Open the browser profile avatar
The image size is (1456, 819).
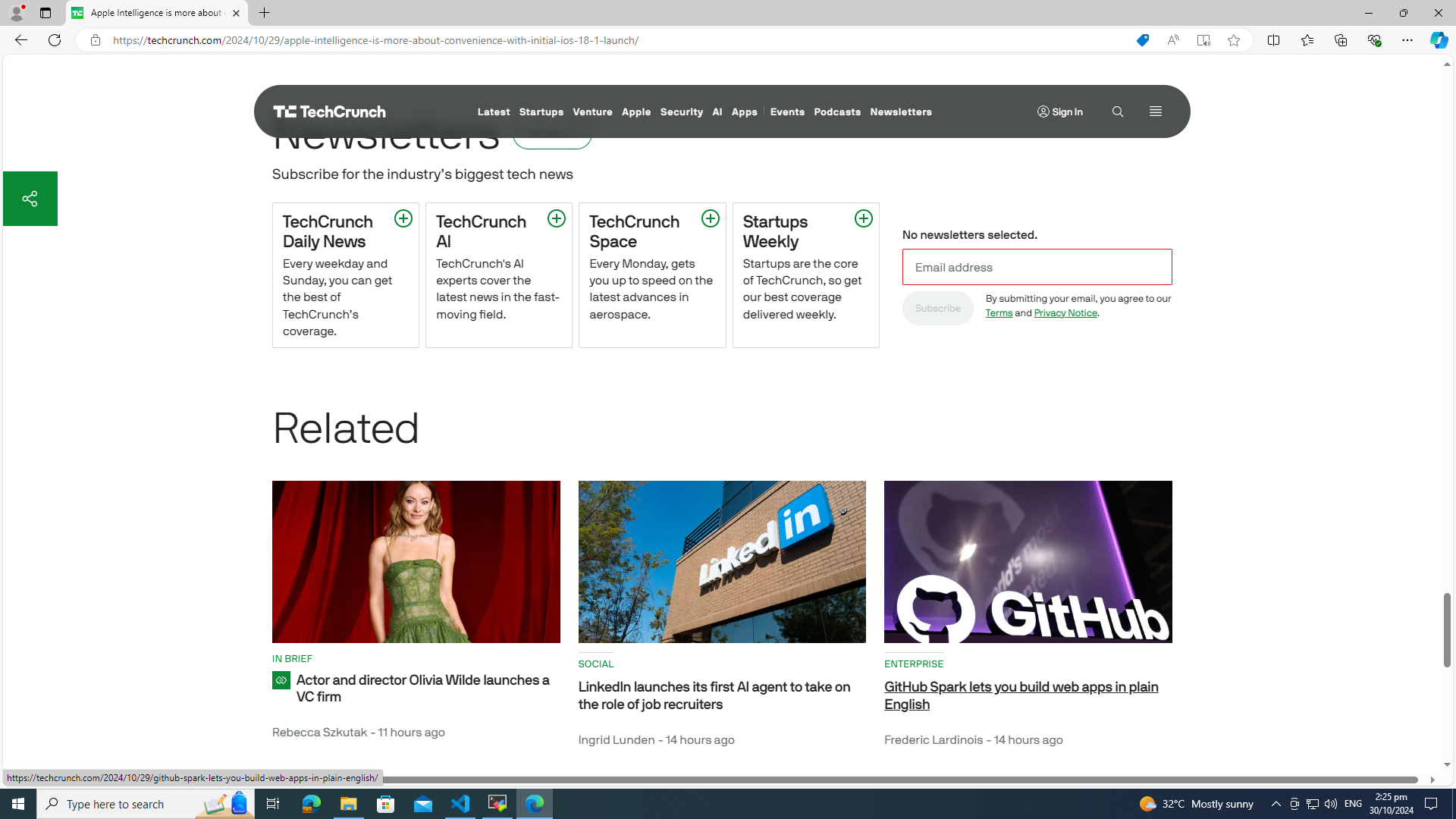pyautogui.click(x=16, y=13)
